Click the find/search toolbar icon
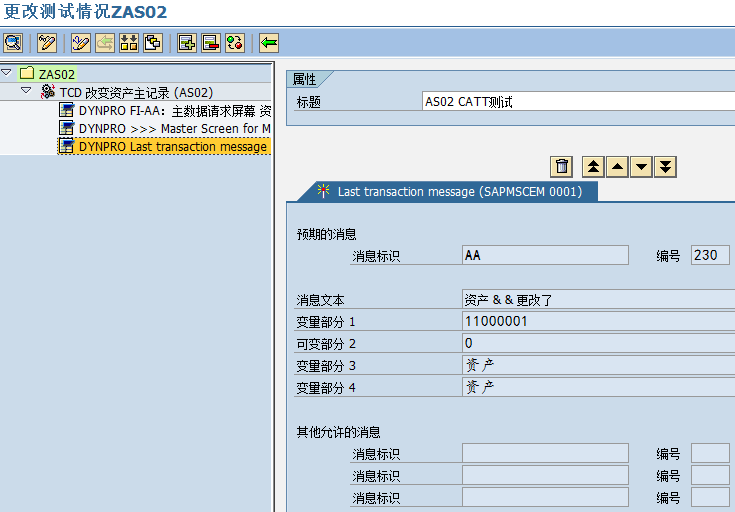 [x=13, y=42]
